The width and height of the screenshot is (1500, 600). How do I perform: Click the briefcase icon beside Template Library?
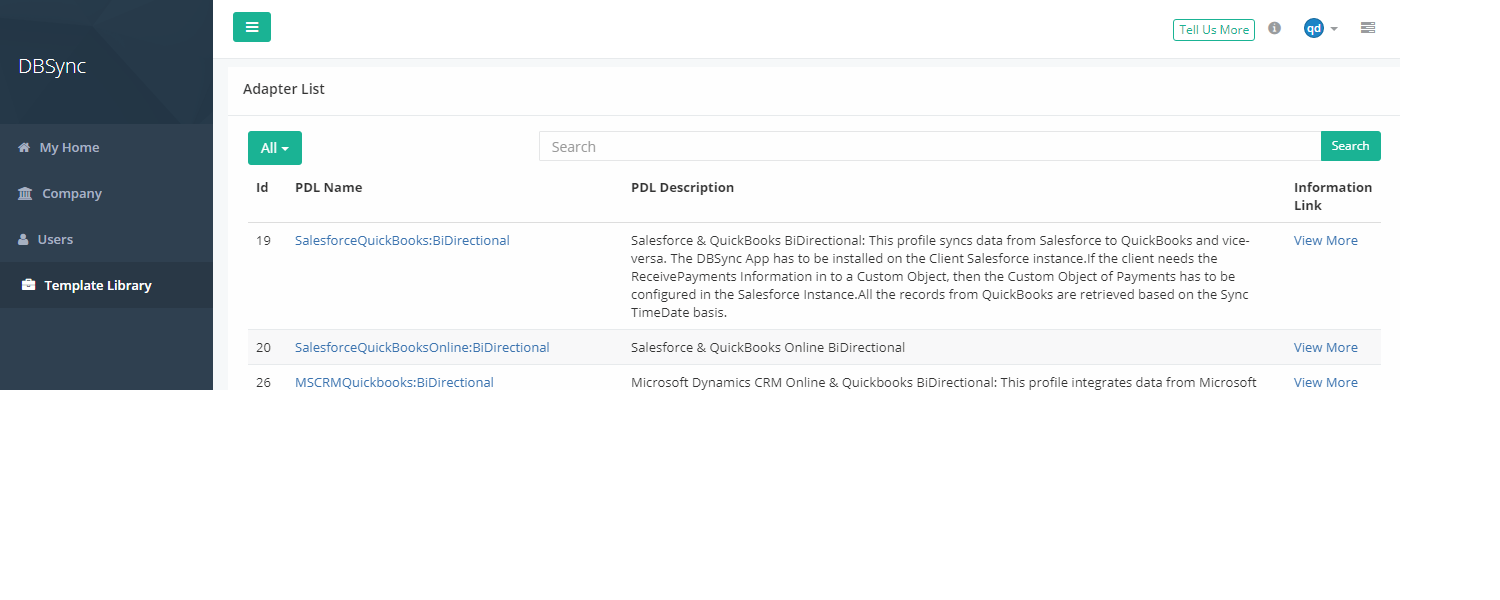pos(28,286)
